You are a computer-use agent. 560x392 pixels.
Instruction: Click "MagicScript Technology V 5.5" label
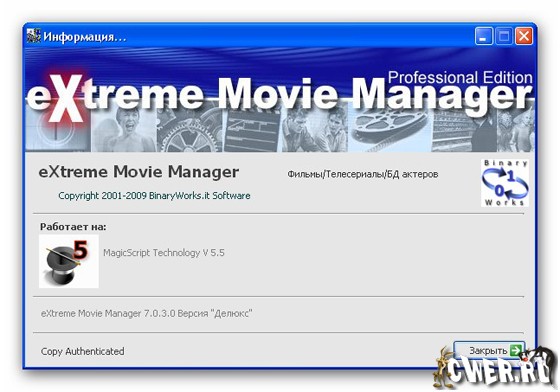164,253
